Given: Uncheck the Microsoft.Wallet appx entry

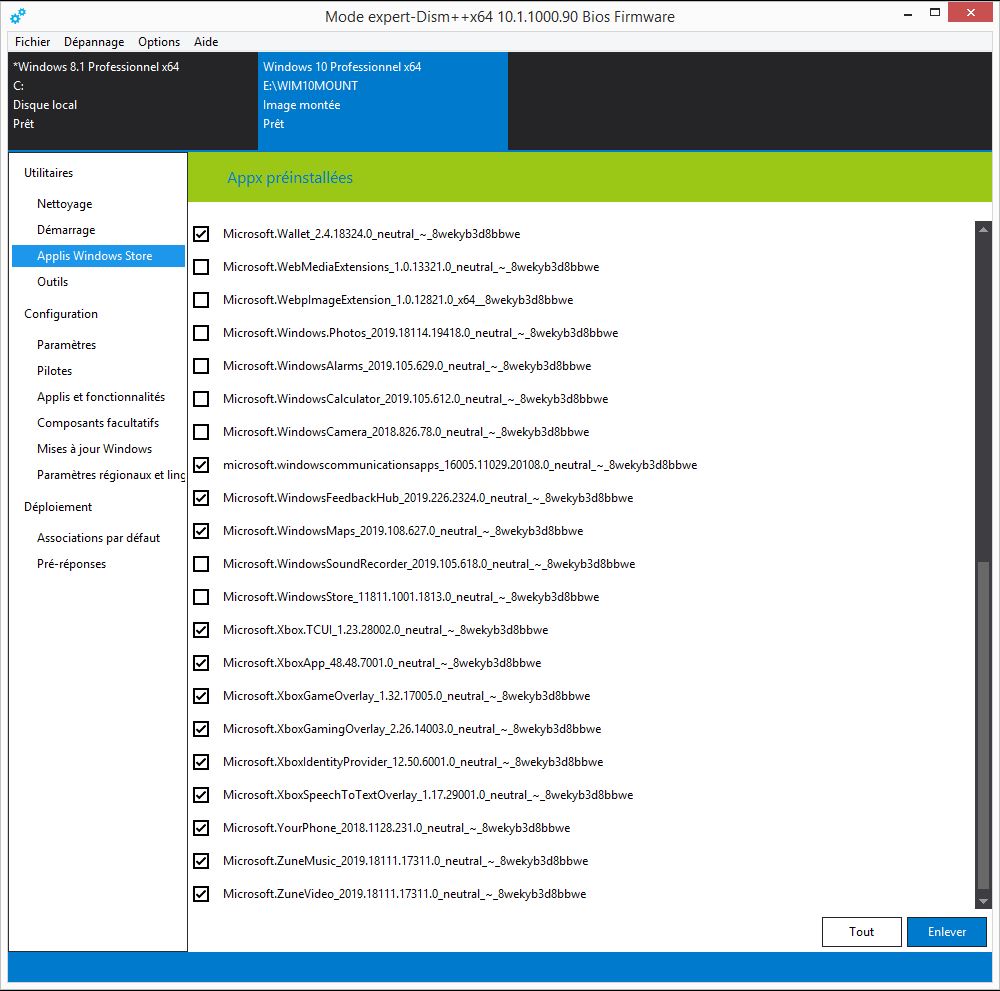Looking at the screenshot, I should pos(201,234).
